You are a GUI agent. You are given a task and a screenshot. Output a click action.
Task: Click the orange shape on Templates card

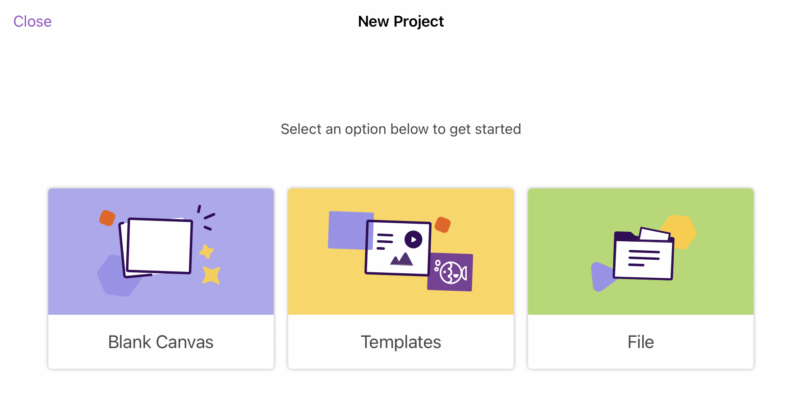443,224
